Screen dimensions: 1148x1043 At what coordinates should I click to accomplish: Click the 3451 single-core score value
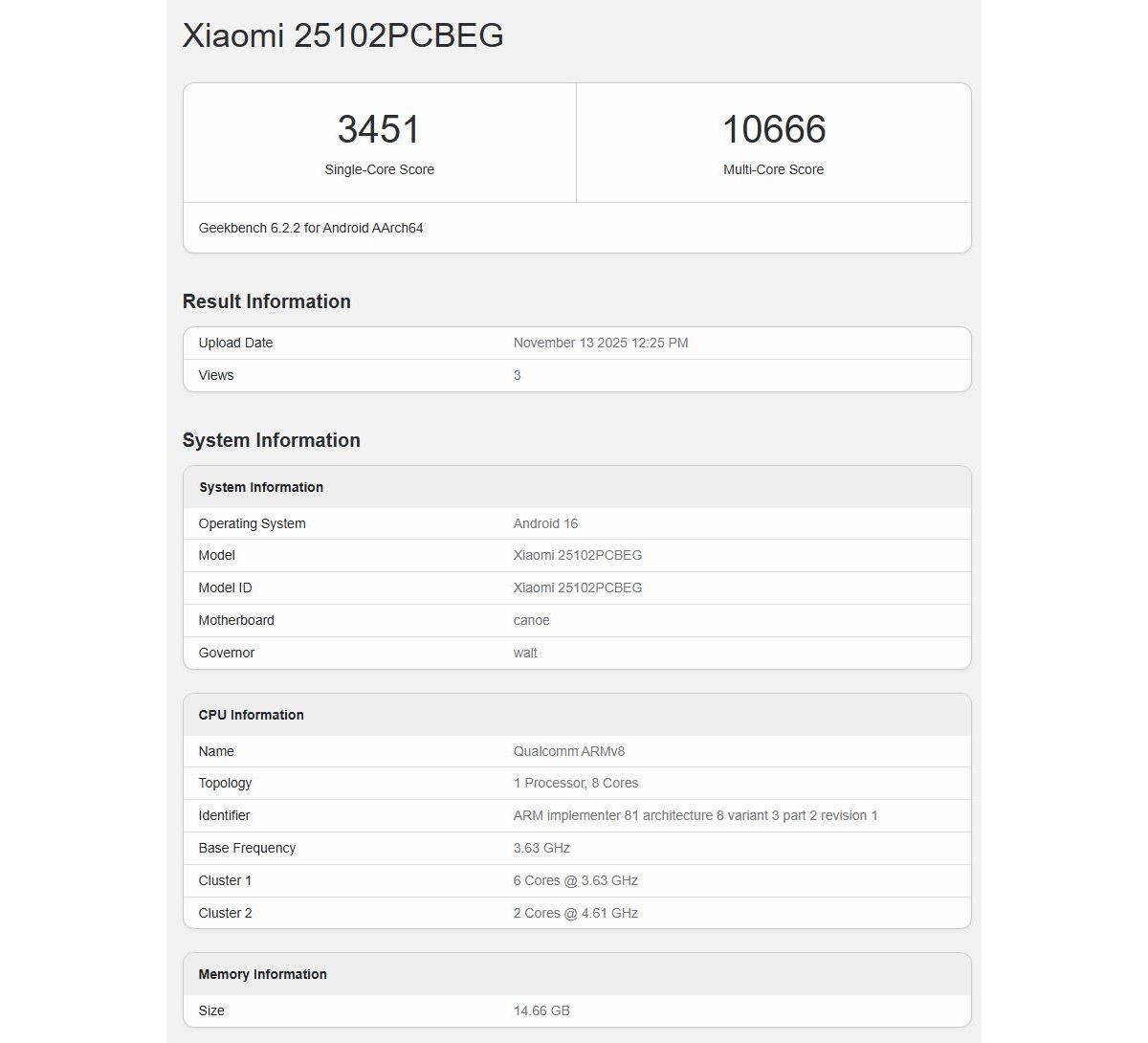point(379,129)
